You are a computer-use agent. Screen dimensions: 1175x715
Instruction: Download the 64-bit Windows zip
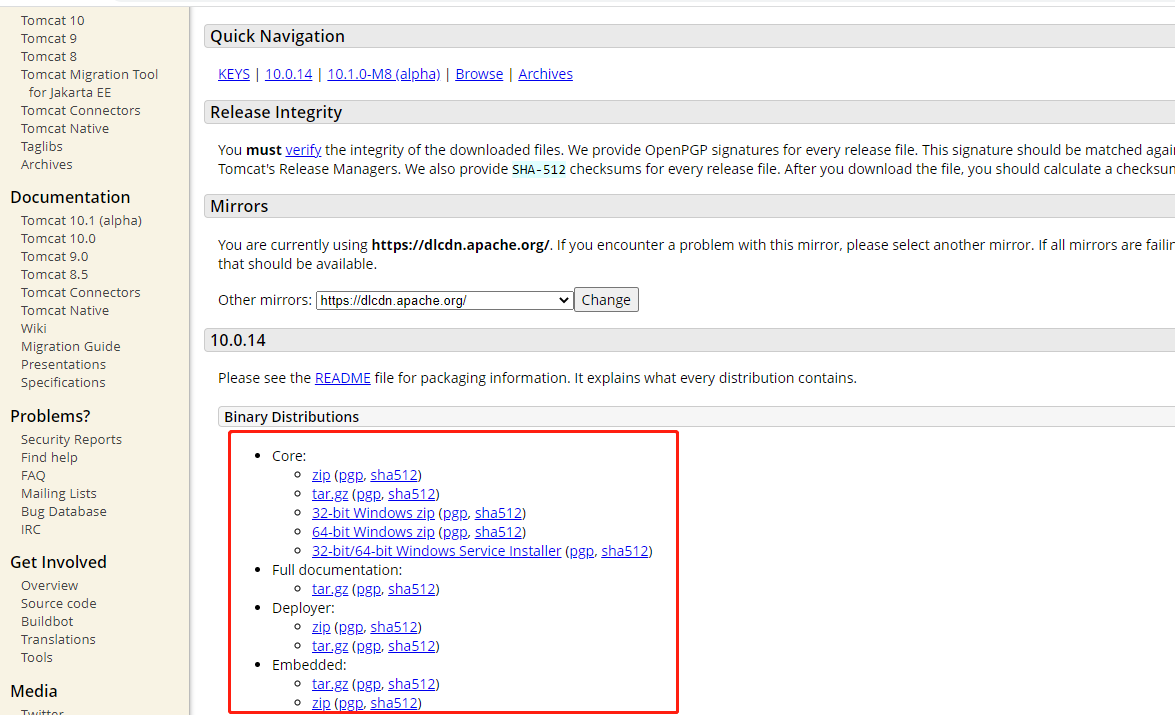click(373, 532)
